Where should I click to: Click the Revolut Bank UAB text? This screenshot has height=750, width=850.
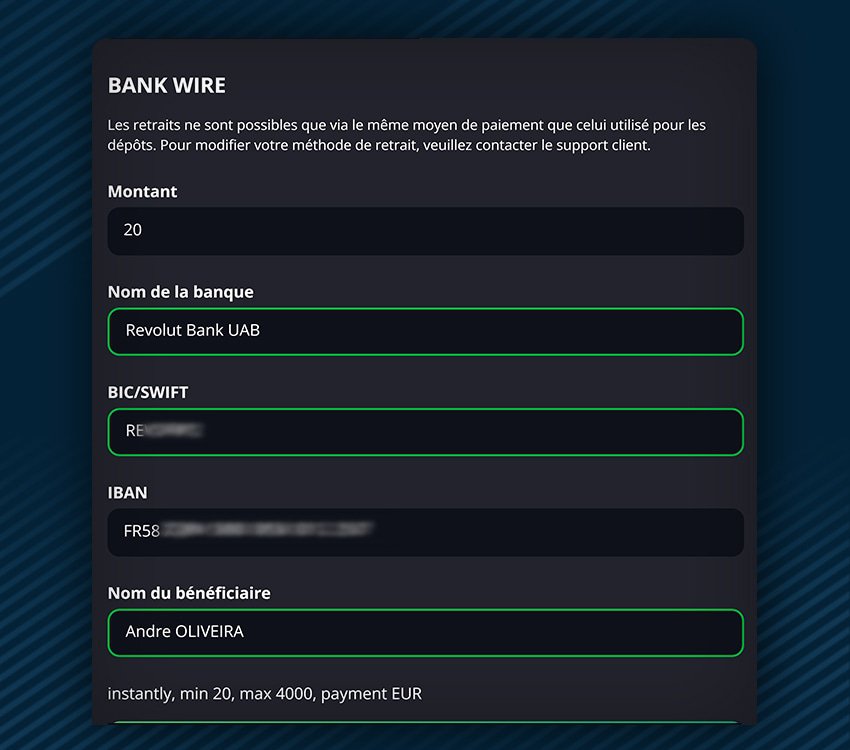[x=192, y=330]
